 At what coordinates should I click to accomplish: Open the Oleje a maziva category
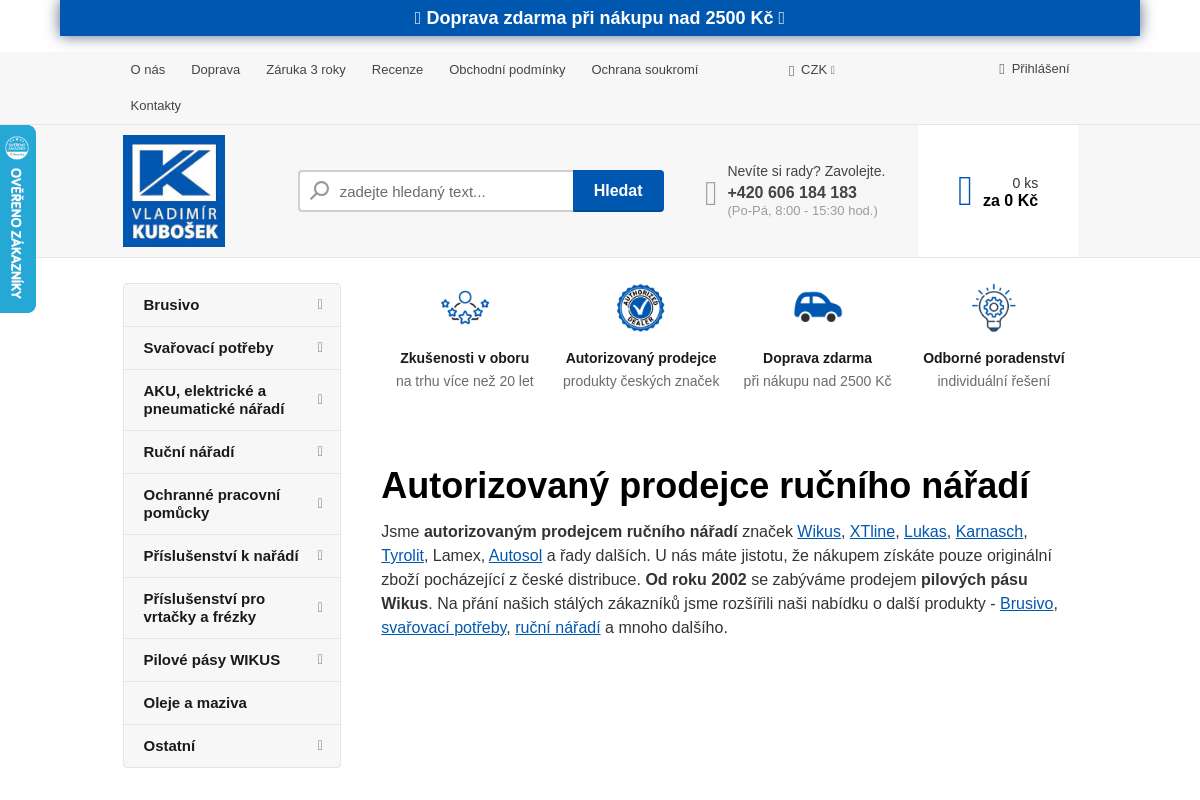point(232,703)
